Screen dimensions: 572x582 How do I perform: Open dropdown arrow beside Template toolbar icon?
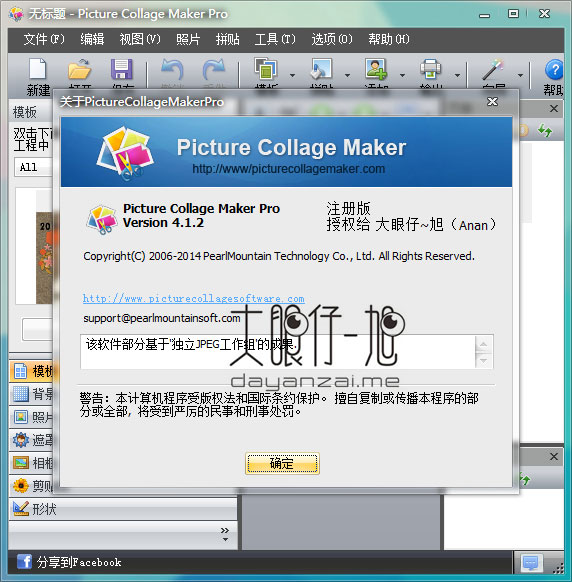click(292, 75)
